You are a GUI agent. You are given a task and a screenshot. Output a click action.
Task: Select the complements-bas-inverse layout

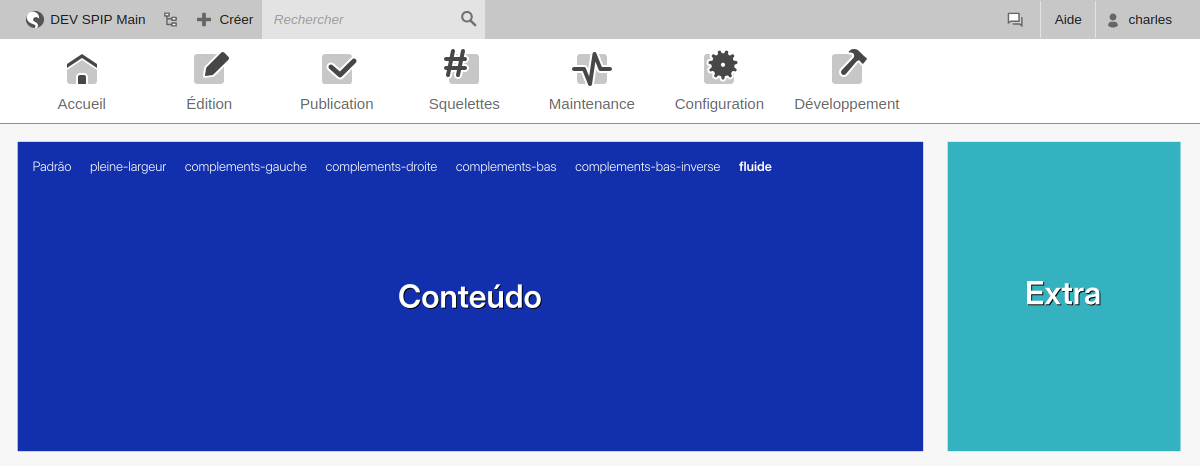tap(647, 167)
